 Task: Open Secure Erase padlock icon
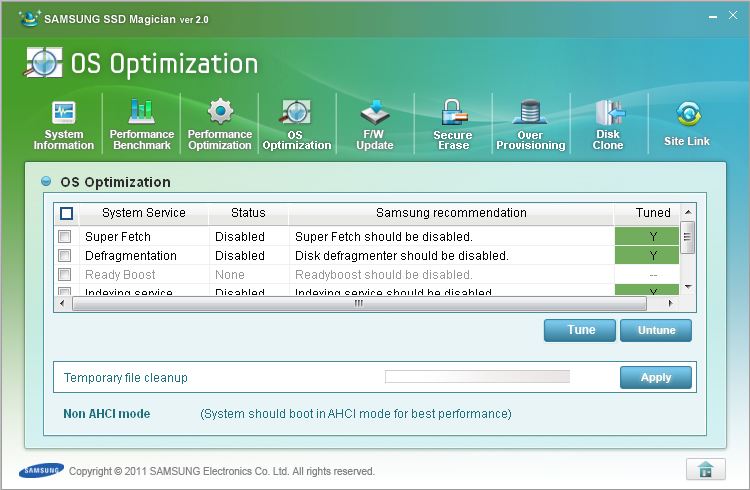click(x=453, y=112)
